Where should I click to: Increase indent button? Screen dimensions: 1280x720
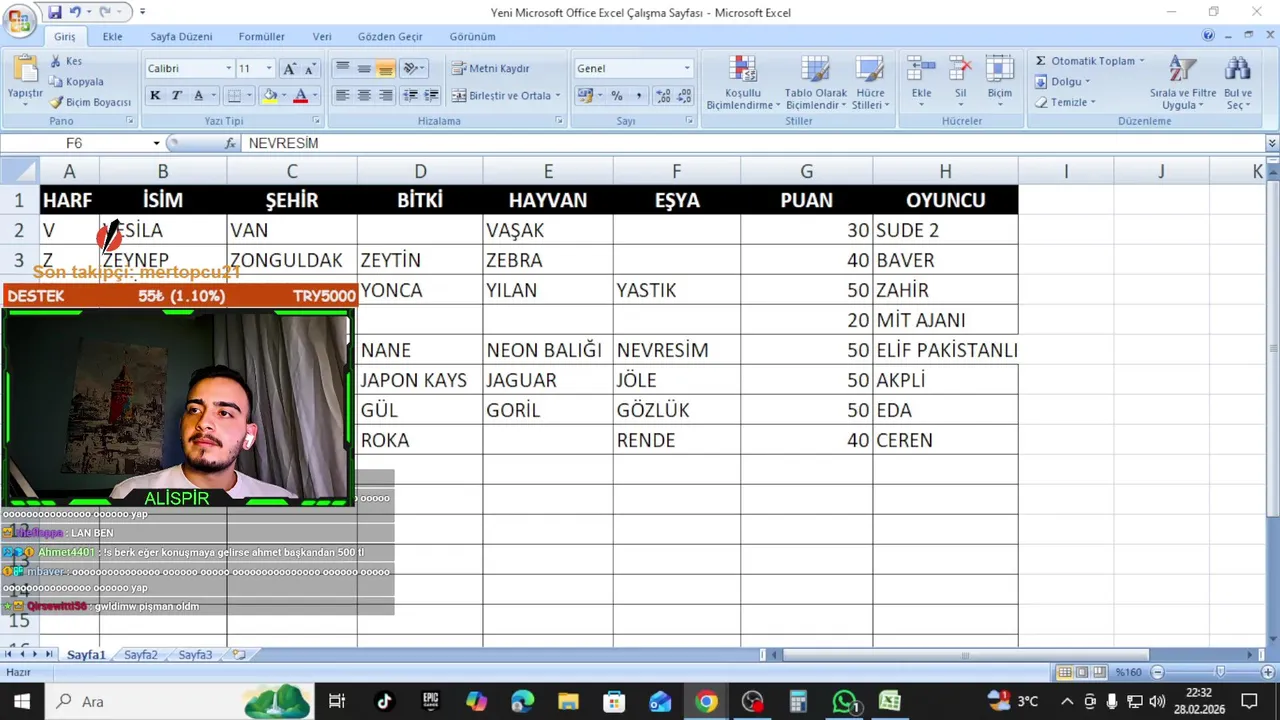(x=431, y=96)
